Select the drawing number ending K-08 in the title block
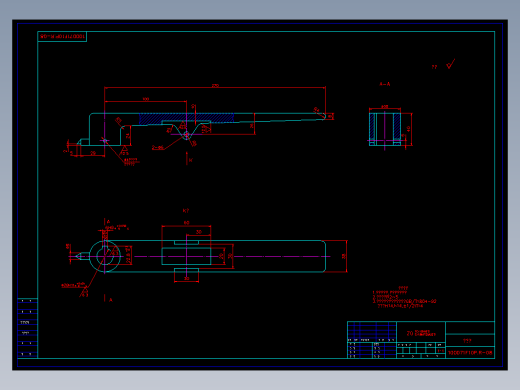Image resolution: width=520 pixels, height=390 pixels. click(x=470, y=353)
